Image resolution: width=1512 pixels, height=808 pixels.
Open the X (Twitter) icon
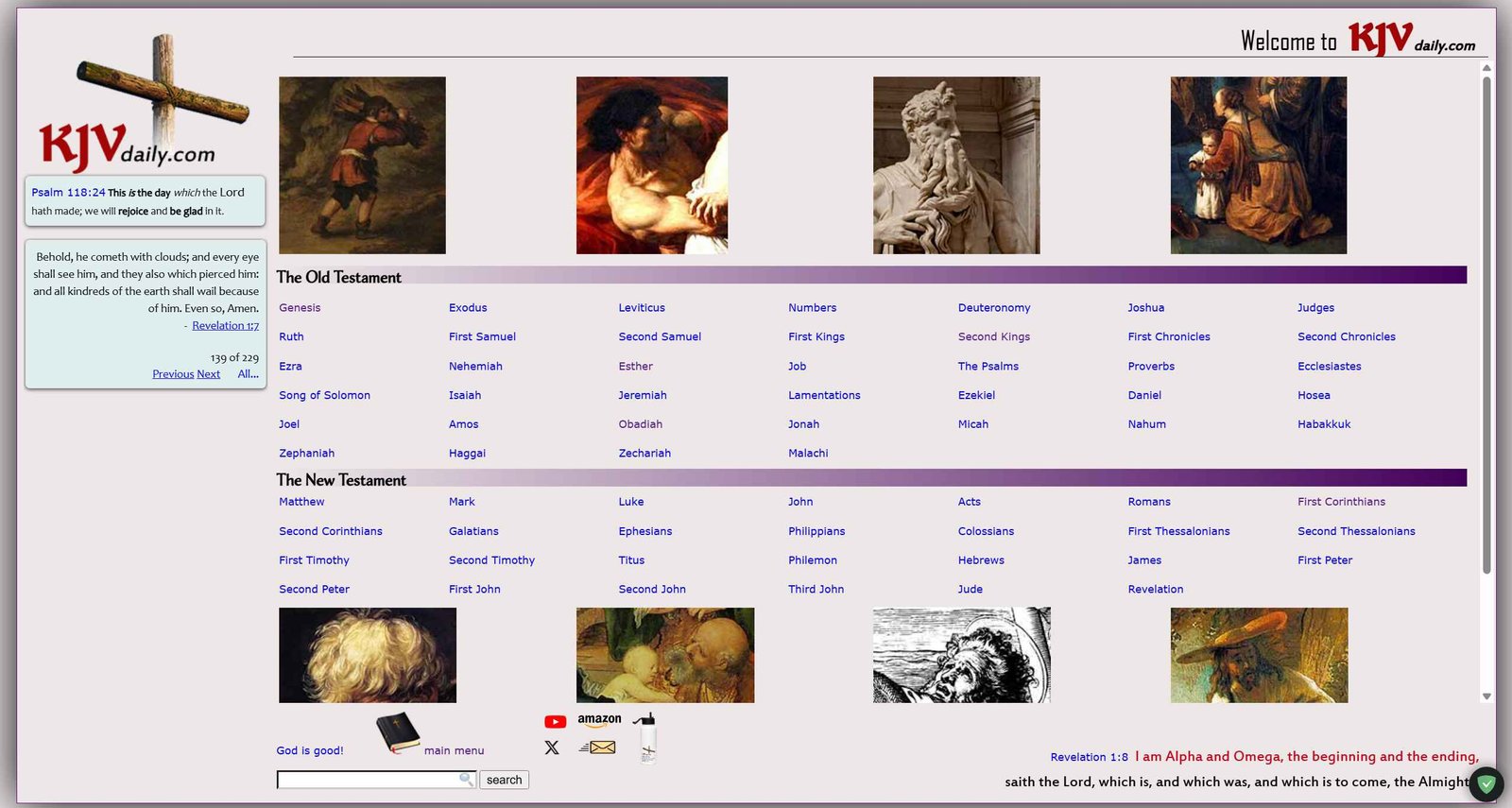coord(552,748)
